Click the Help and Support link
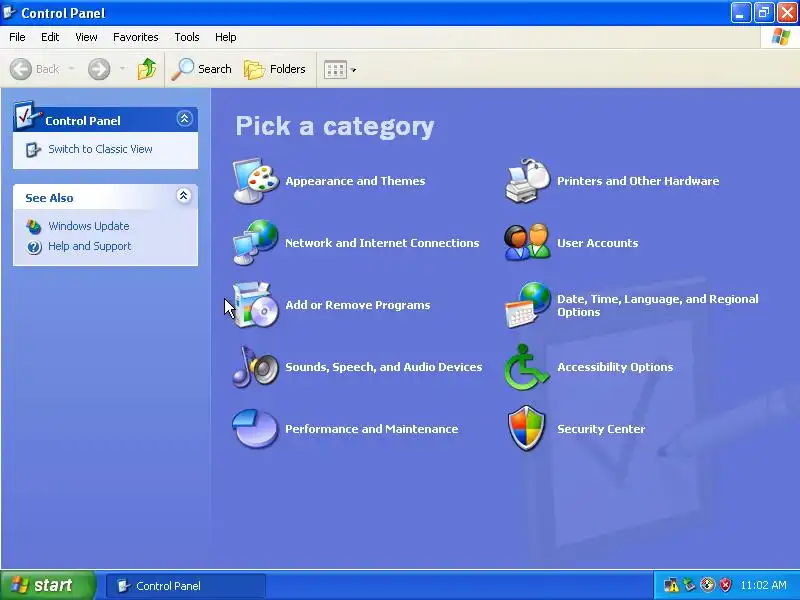 (x=90, y=246)
